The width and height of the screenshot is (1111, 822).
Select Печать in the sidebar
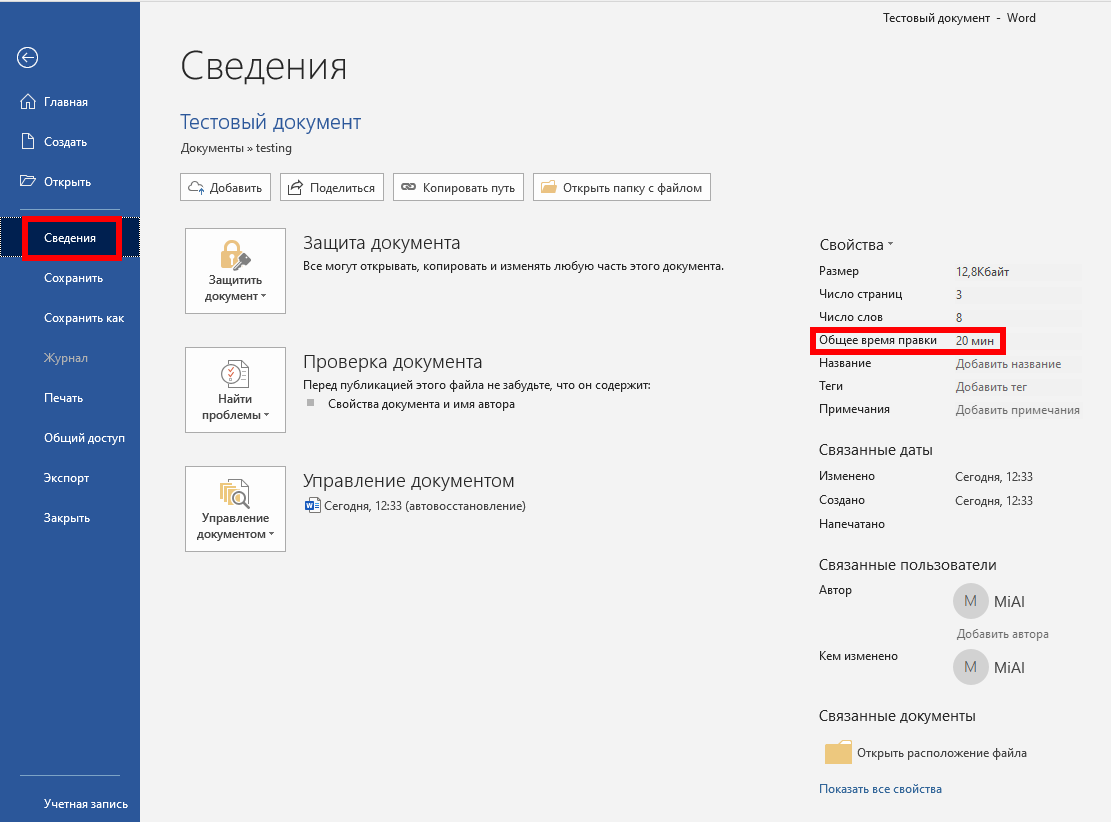(63, 398)
